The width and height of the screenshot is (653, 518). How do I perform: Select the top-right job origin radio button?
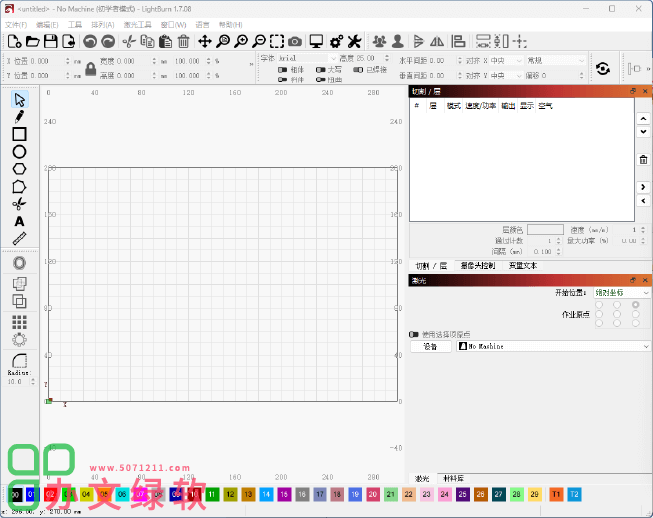tap(636, 305)
